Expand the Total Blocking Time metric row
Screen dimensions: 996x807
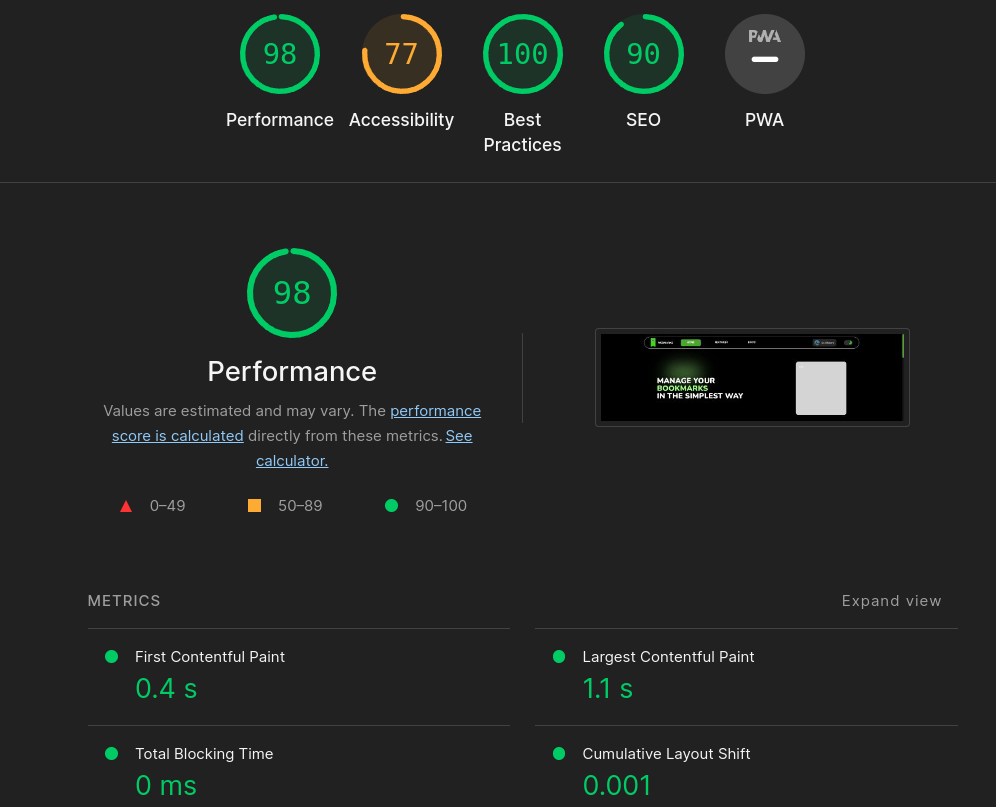tap(204, 754)
